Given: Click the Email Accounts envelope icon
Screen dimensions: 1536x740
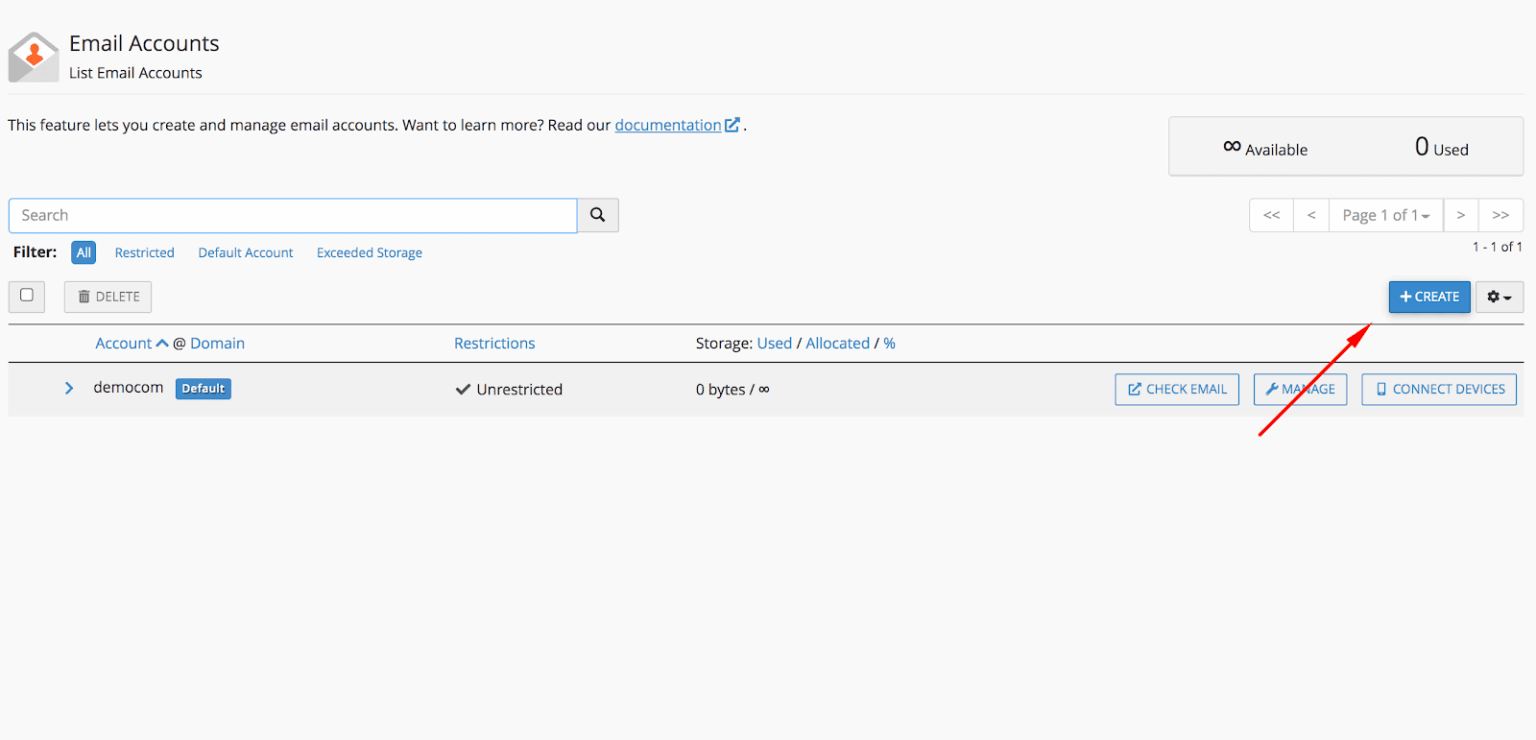Looking at the screenshot, I should click(x=33, y=55).
